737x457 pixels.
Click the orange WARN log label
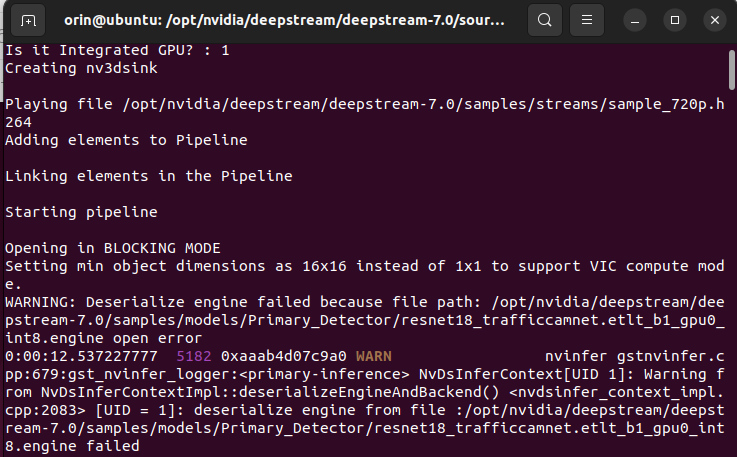click(x=374, y=356)
